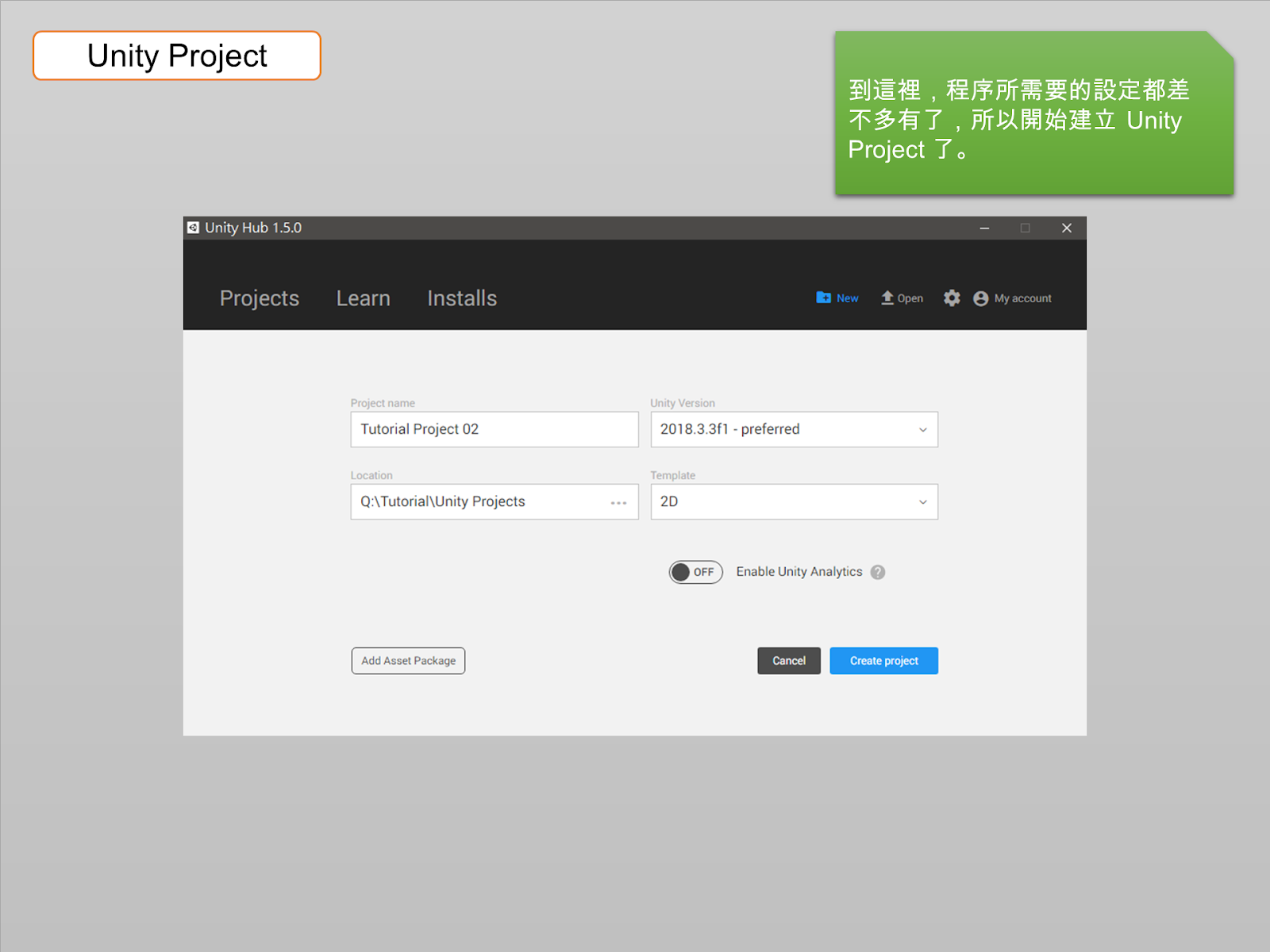This screenshot has width=1270, height=952.
Task: Click the Open text link
Action: 910,298
